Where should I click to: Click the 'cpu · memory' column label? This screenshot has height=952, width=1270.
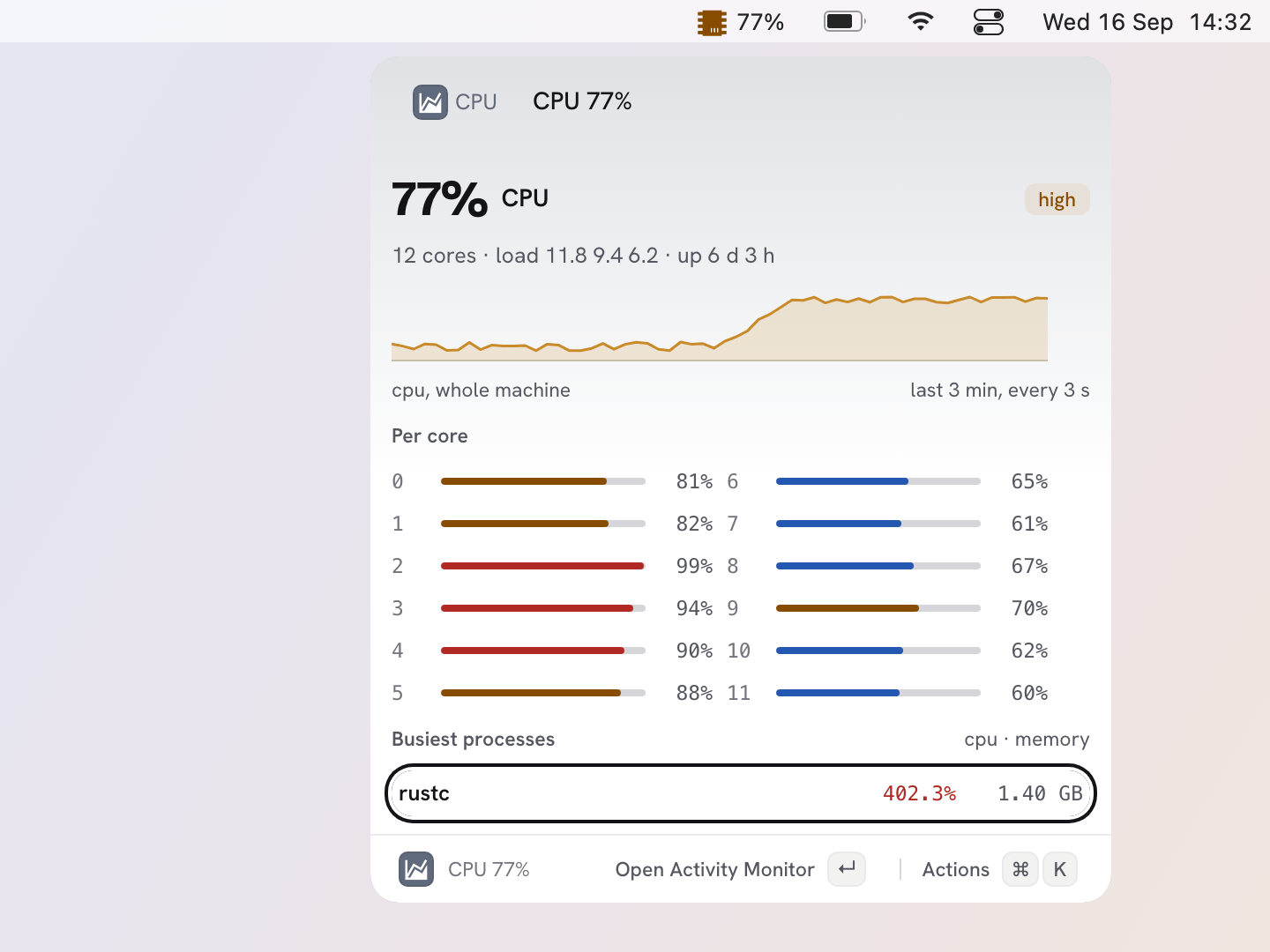[1027, 740]
